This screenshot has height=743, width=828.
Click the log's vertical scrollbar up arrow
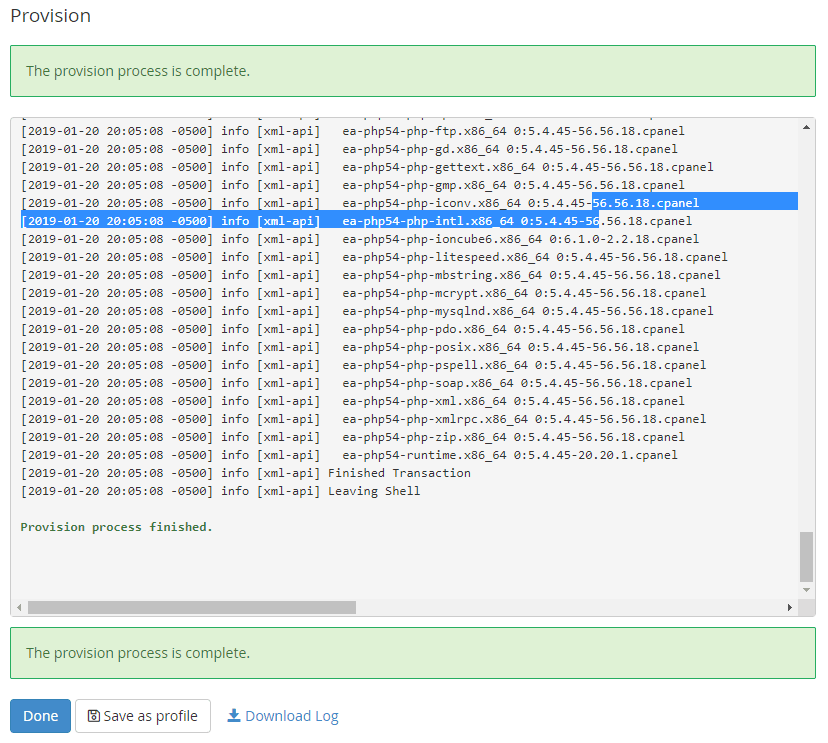point(806,127)
